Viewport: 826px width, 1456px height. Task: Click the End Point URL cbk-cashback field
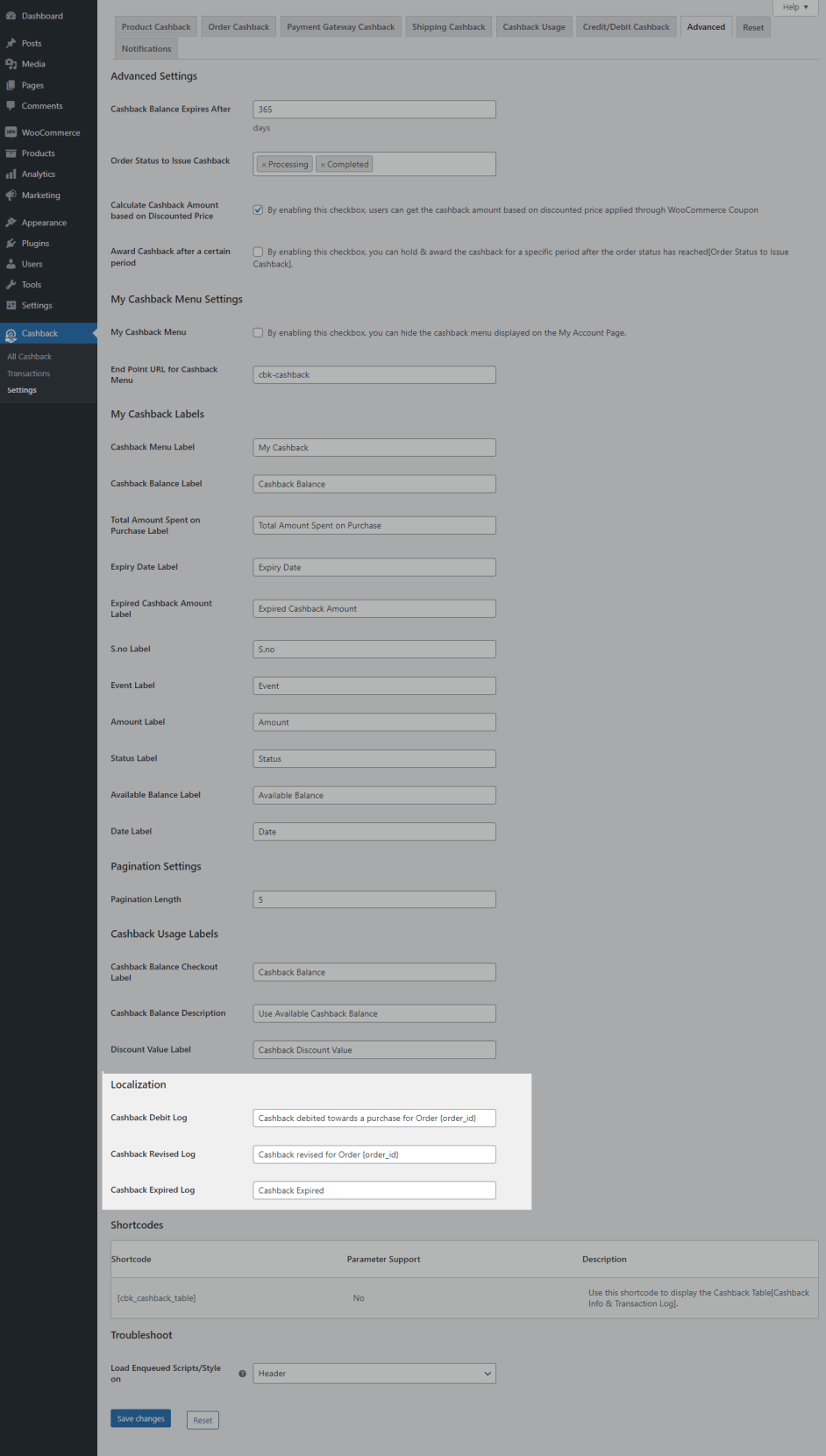pyautogui.click(x=374, y=374)
